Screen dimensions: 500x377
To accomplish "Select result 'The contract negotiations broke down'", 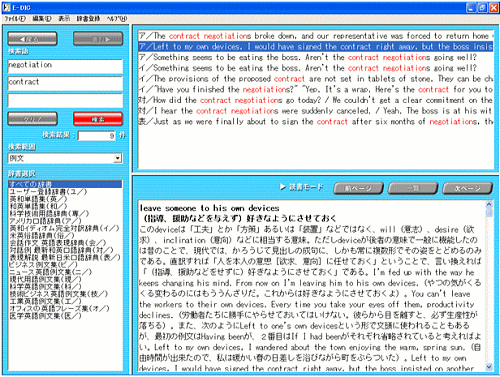I will (316, 36).
